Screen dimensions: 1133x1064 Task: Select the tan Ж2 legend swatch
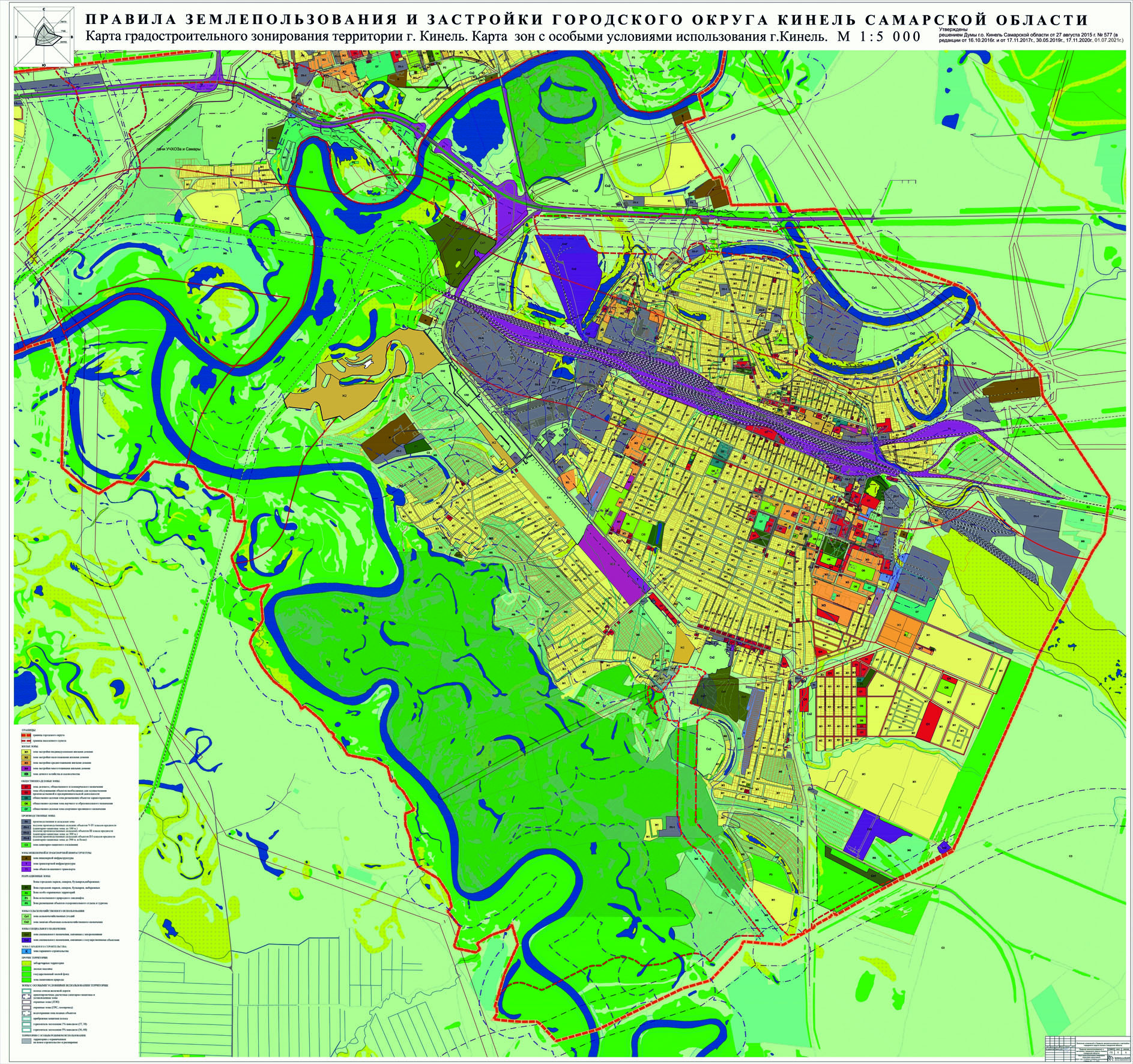pos(26,757)
